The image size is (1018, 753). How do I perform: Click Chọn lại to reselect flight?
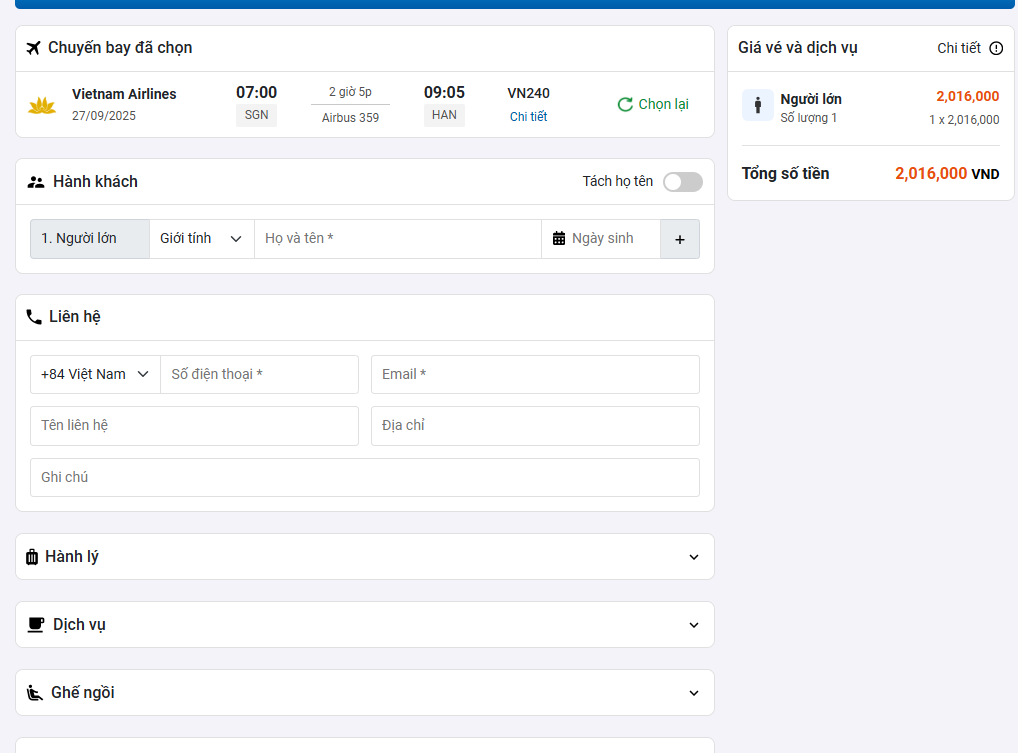(653, 104)
